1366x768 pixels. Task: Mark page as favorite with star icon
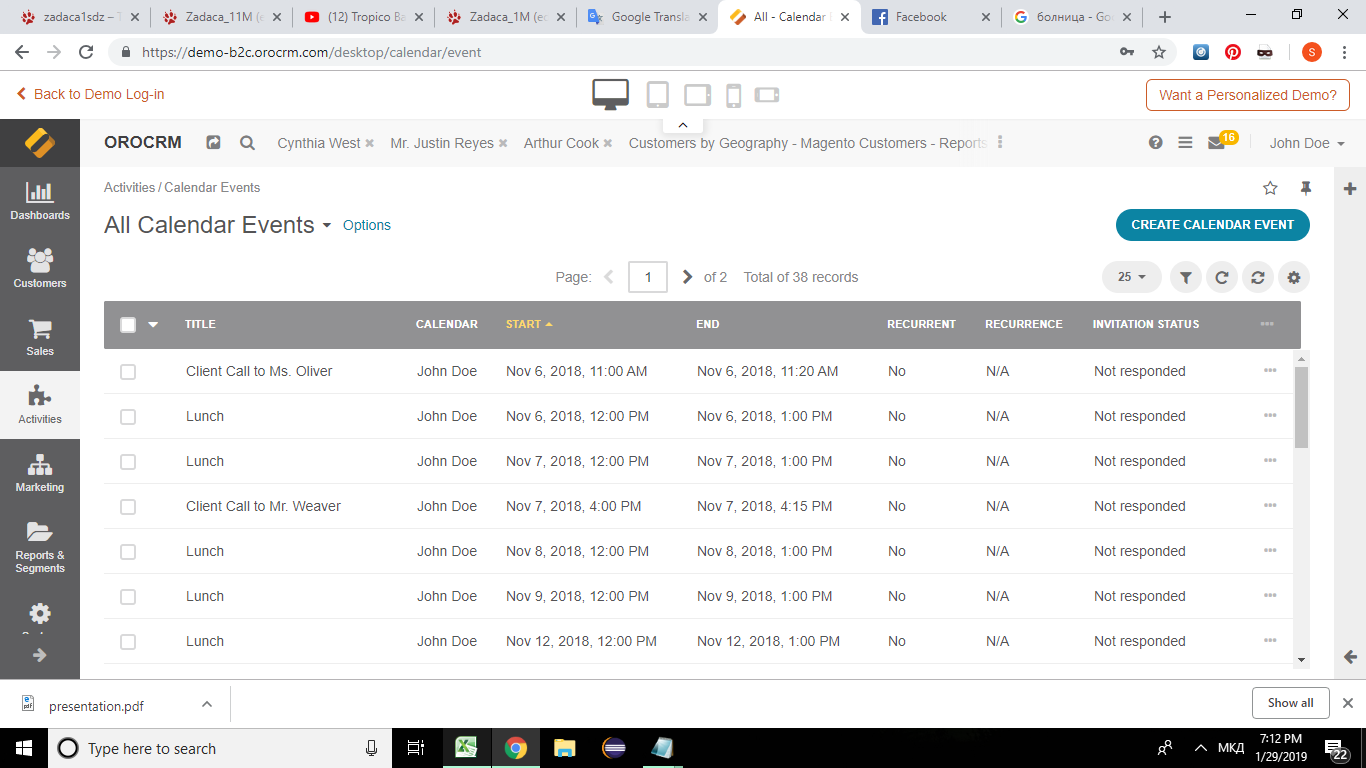[x=1270, y=188]
